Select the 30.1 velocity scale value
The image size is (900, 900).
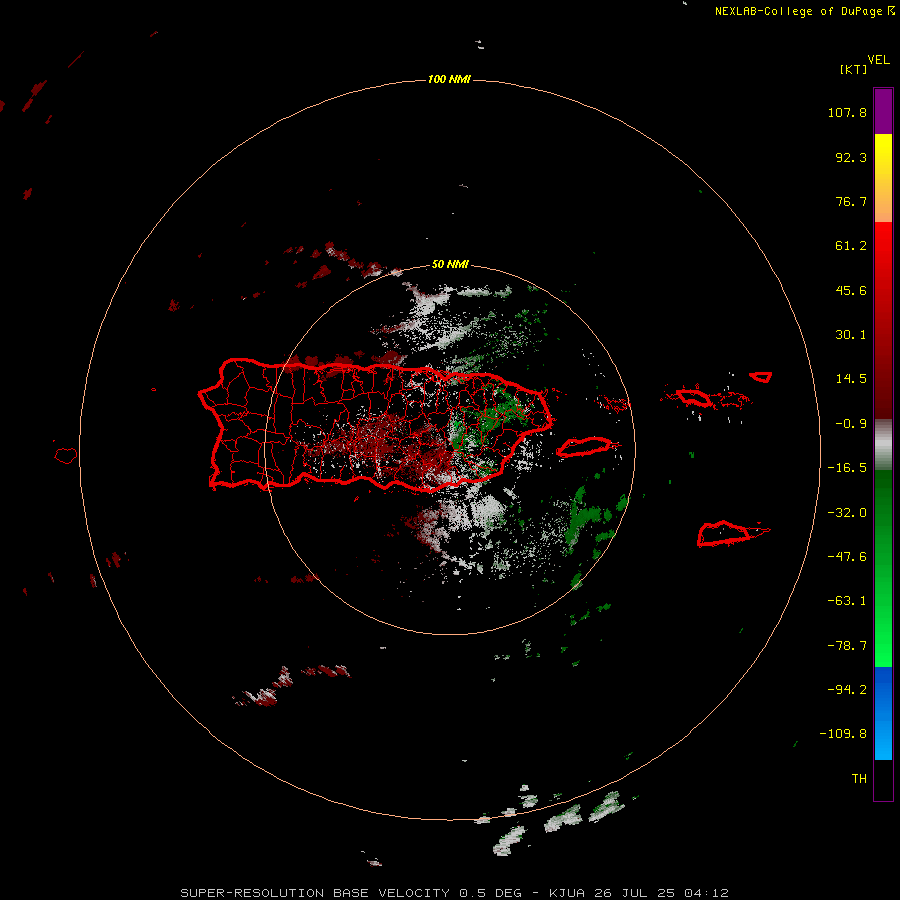851,335
